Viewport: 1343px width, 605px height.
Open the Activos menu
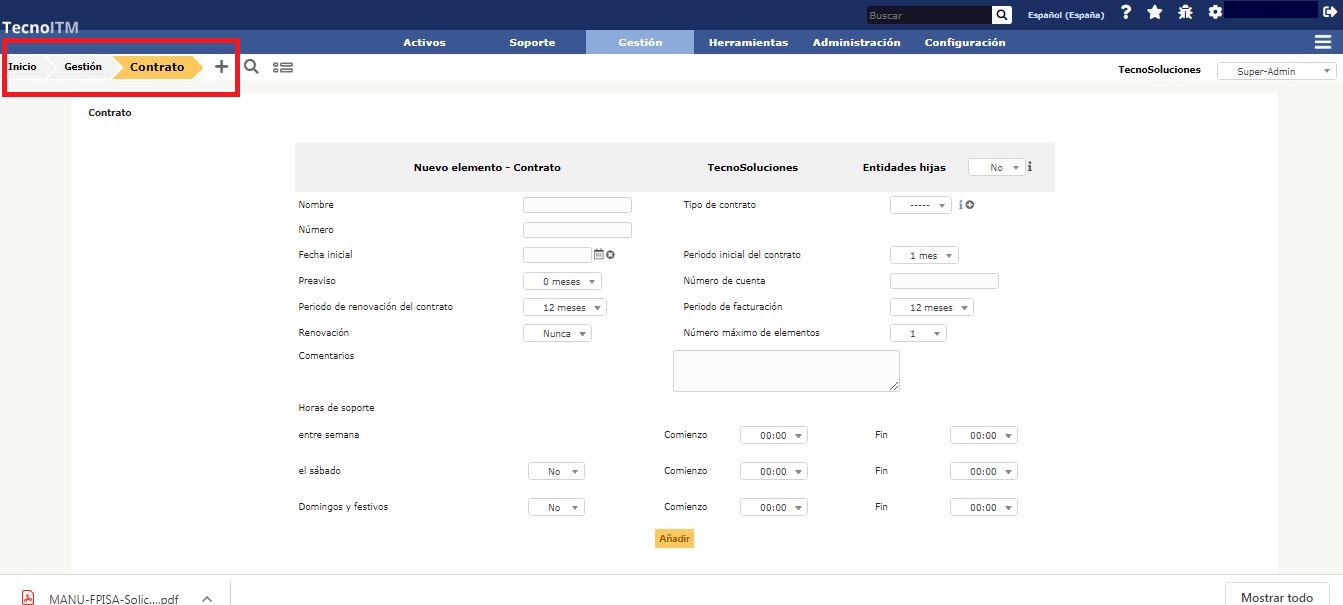point(424,43)
